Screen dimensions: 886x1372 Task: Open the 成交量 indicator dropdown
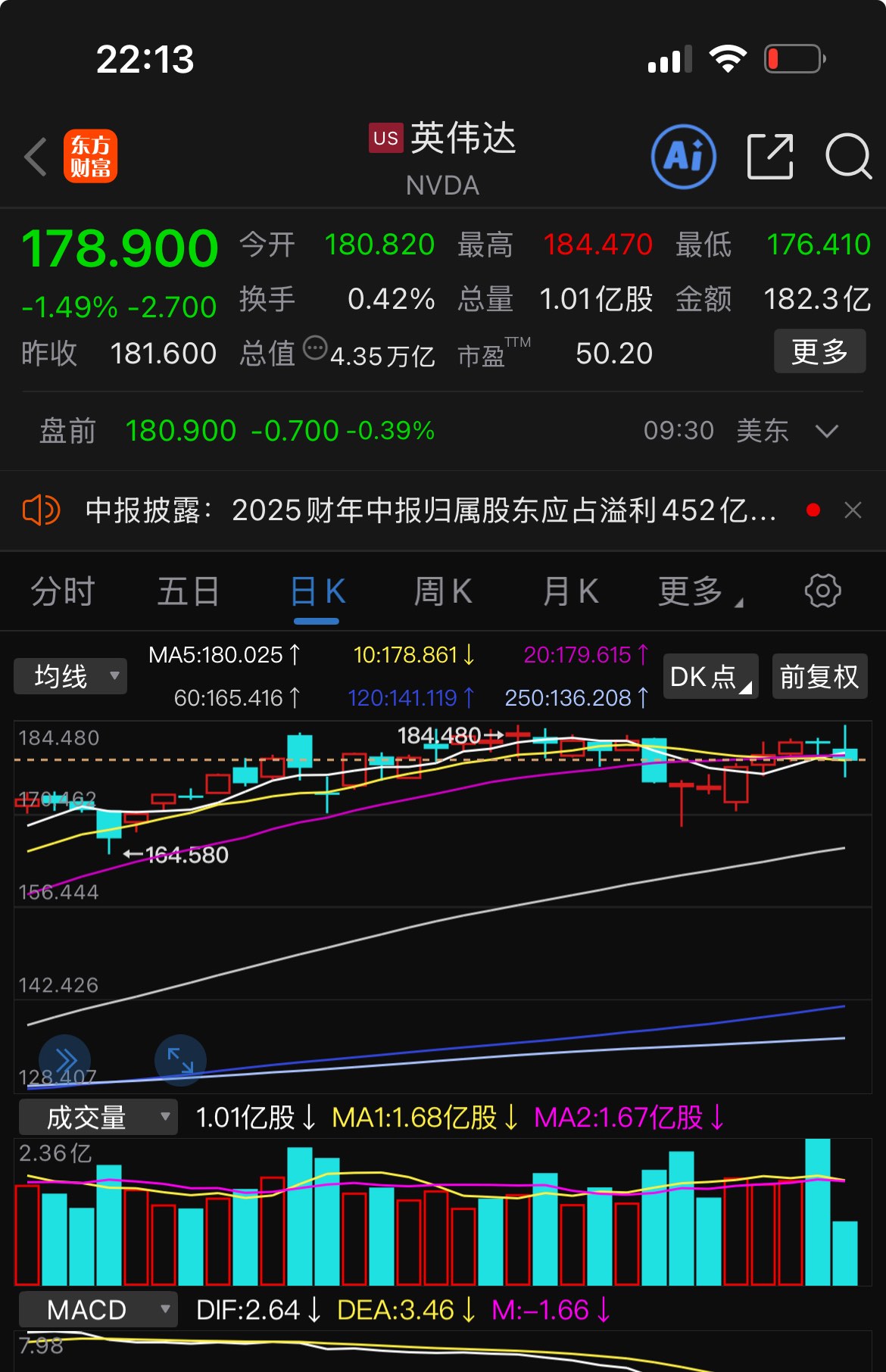click(98, 1117)
